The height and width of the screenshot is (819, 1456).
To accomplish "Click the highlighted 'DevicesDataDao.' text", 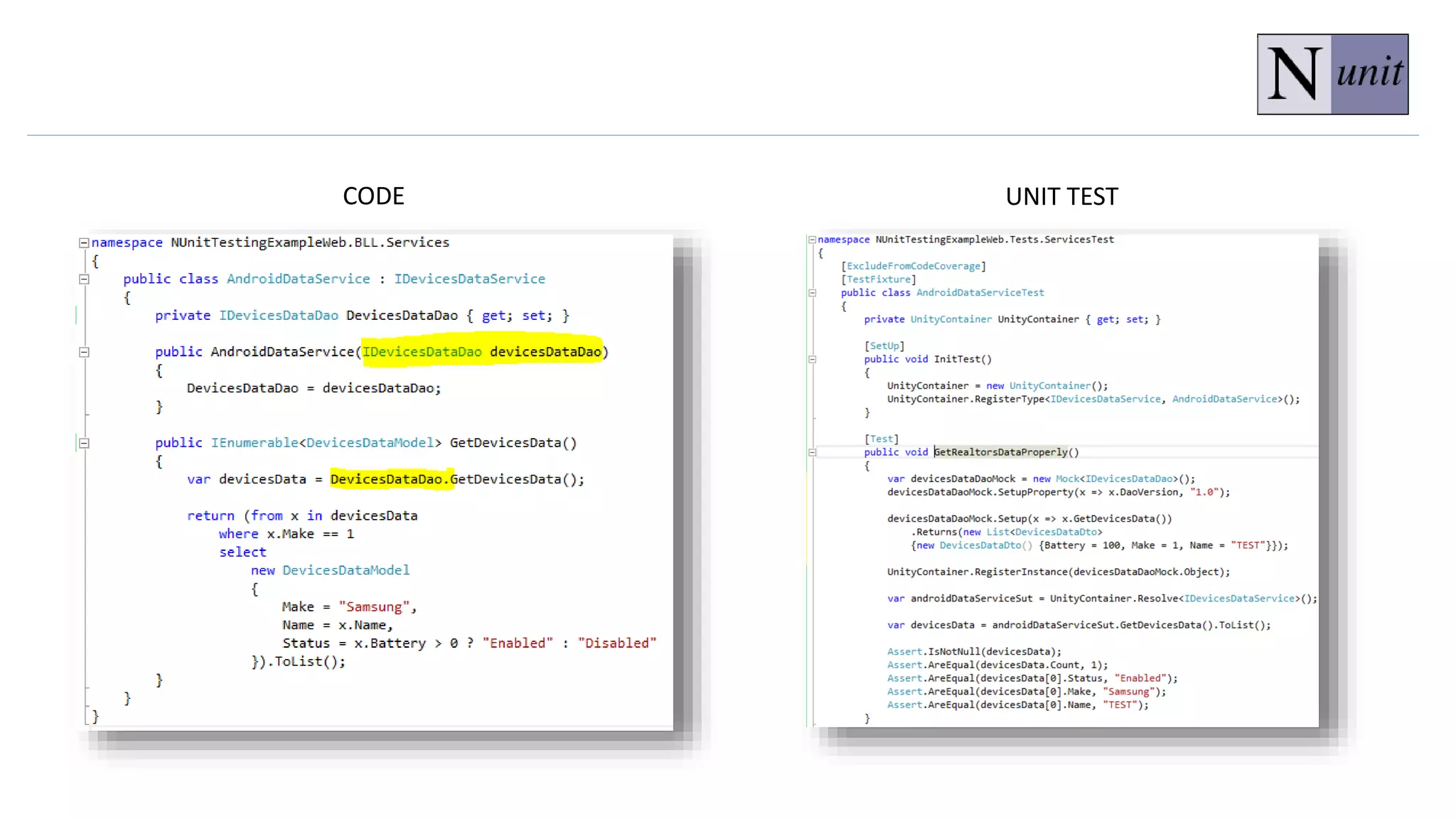I will 391,479.
